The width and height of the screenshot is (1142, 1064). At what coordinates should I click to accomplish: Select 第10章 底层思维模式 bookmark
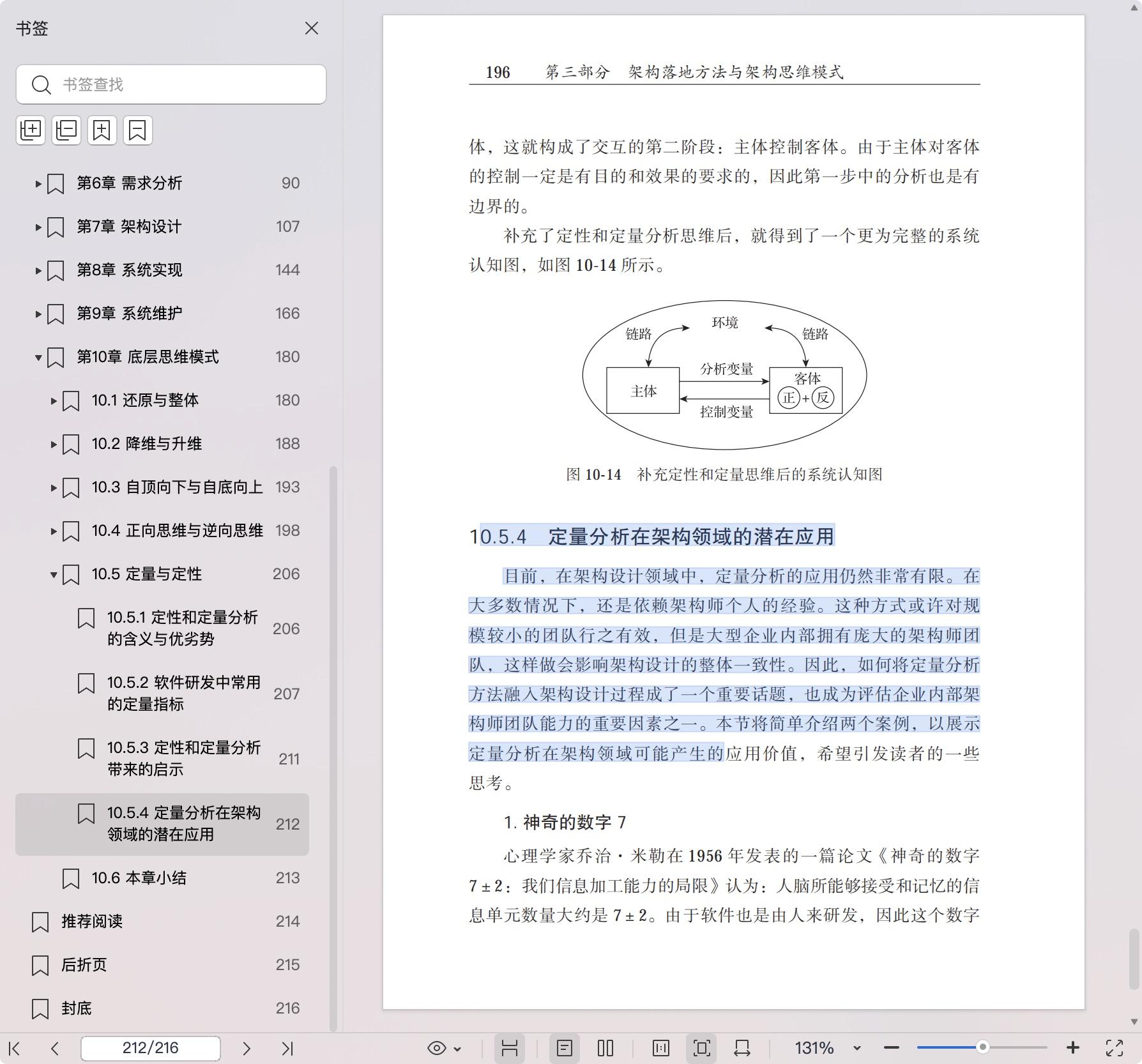click(148, 357)
